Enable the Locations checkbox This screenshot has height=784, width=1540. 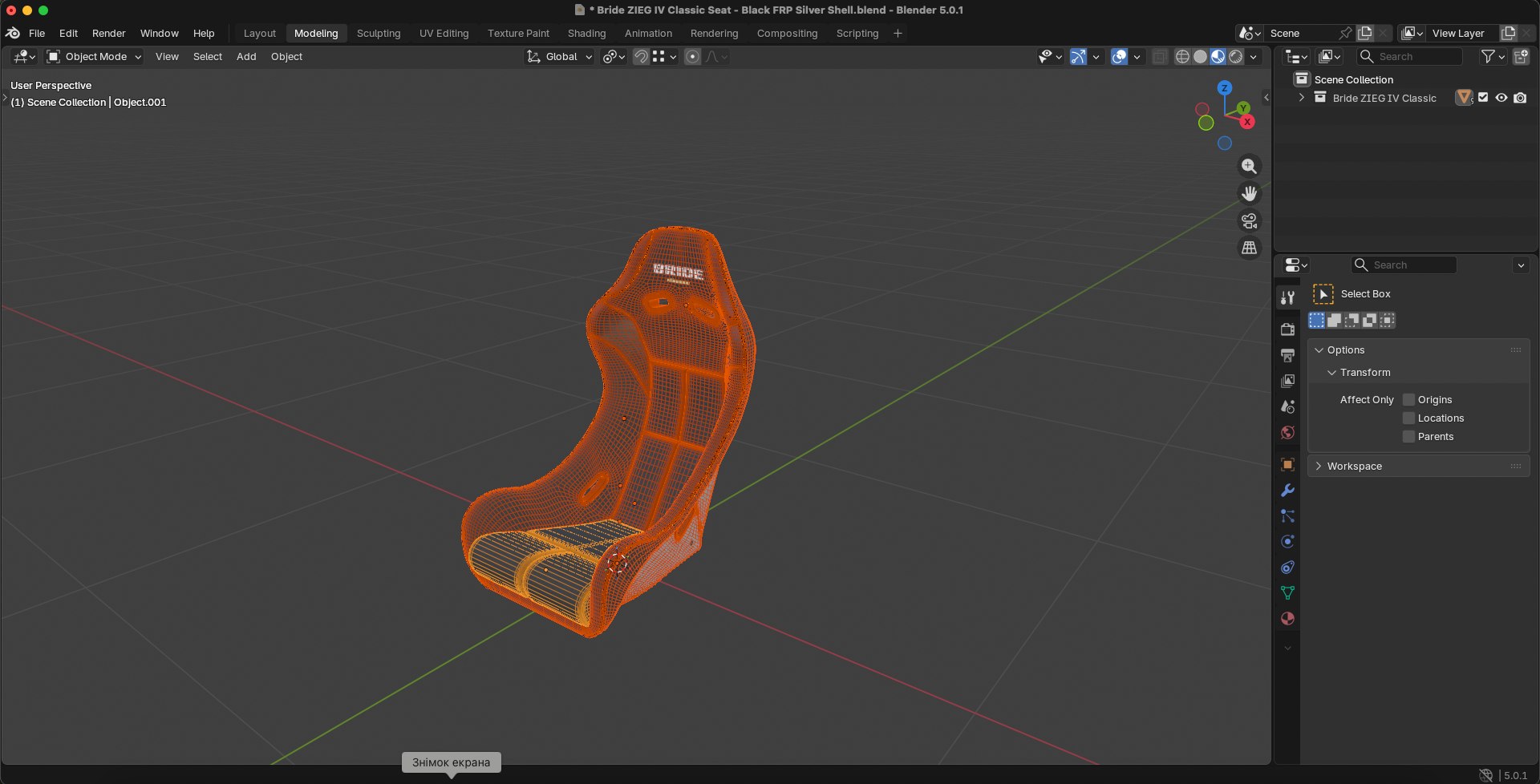[x=1408, y=418]
